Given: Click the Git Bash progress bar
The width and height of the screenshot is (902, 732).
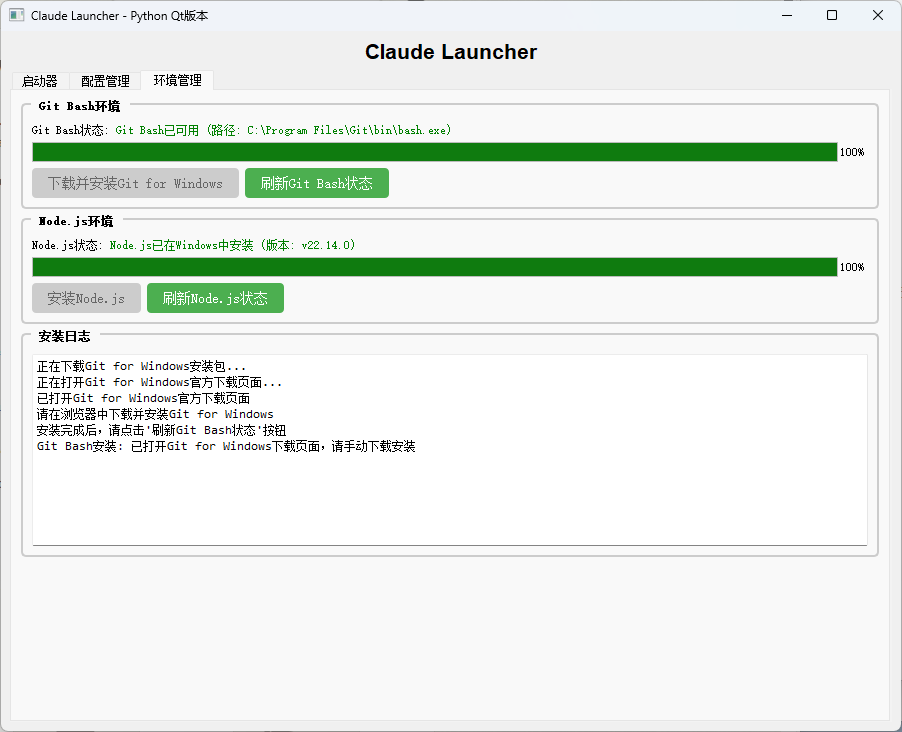Looking at the screenshot, I should 434,152.
